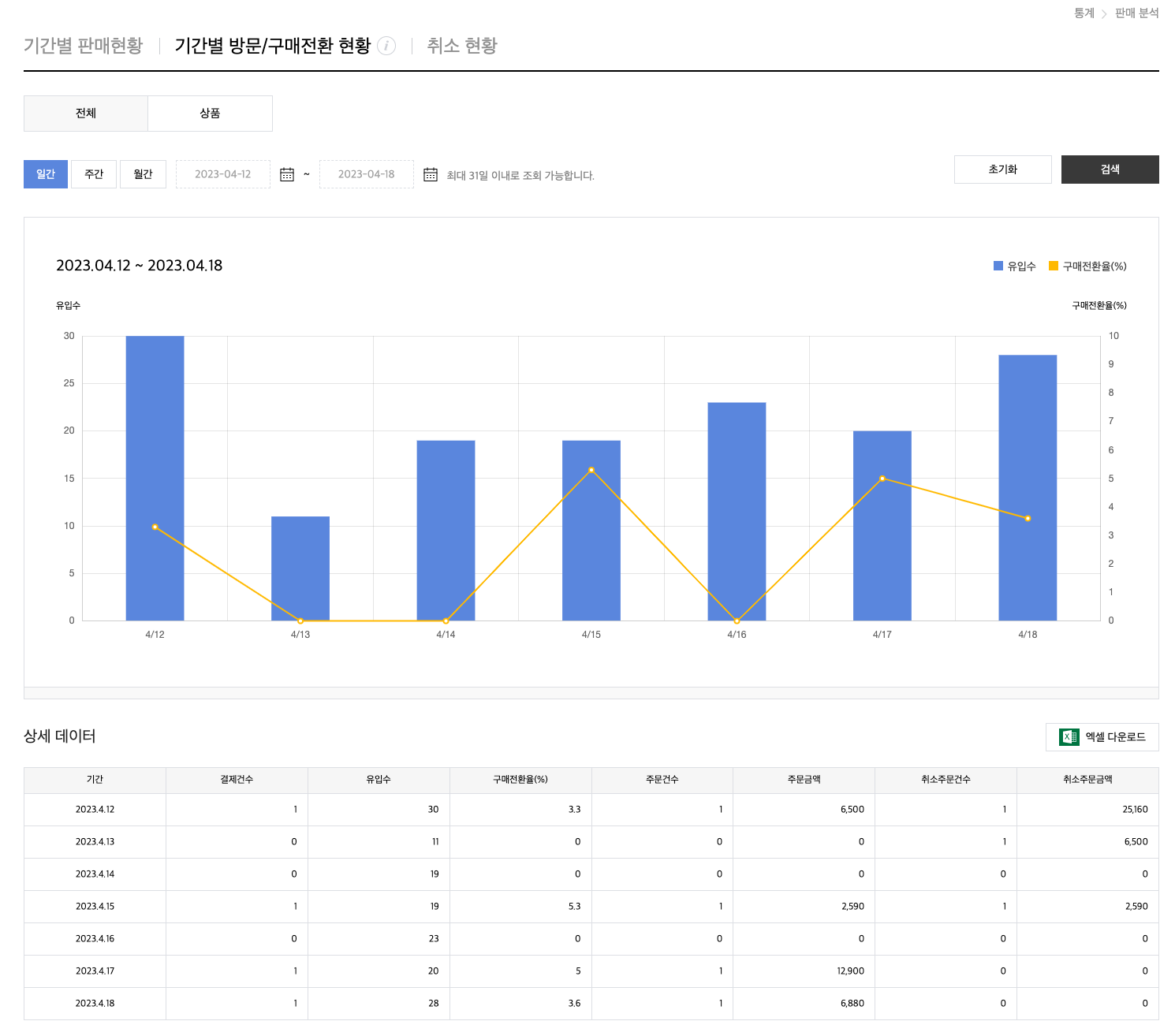Click the 4/15 conversion rate line point
The width and height of the screenshot is (1175, 1036).
591,470
